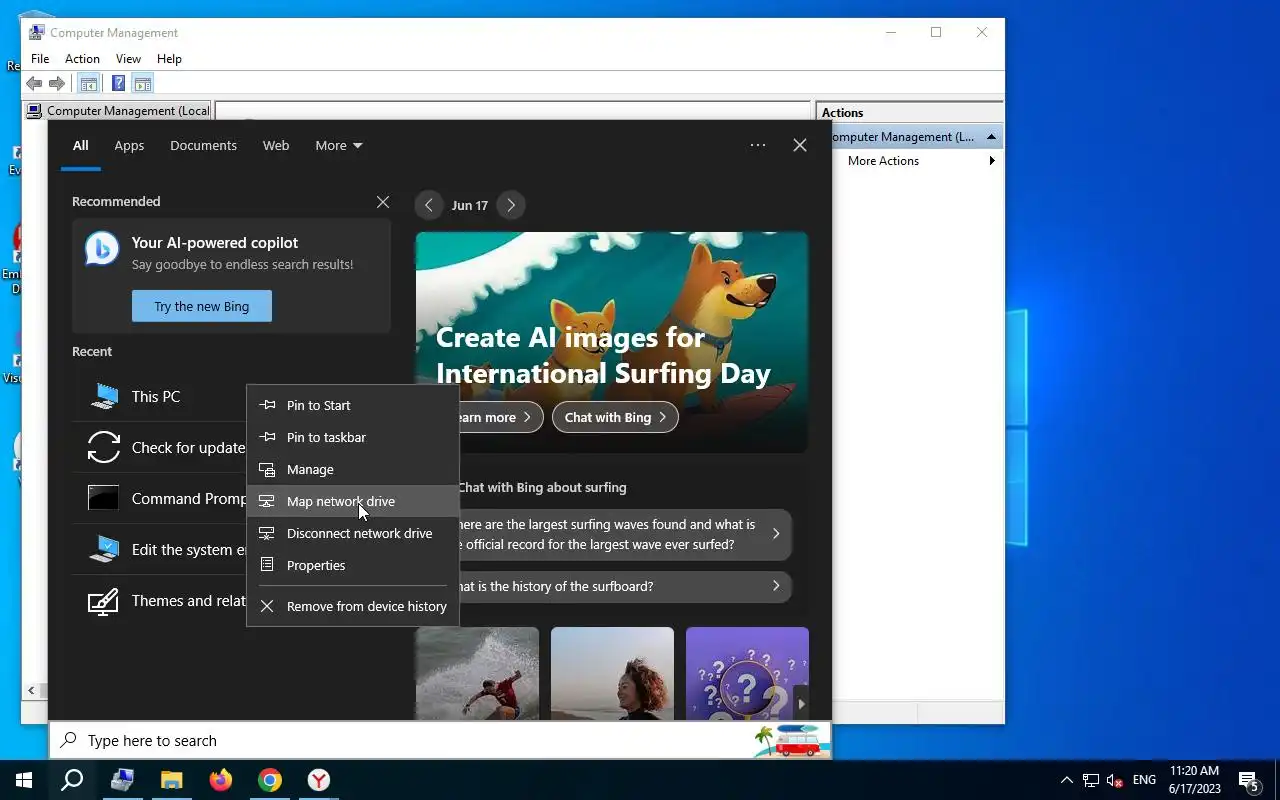Switch to the Web search tab
The height and width of the screenshot is (800, 1280).
pyautogui.click(x=276, y=145)
